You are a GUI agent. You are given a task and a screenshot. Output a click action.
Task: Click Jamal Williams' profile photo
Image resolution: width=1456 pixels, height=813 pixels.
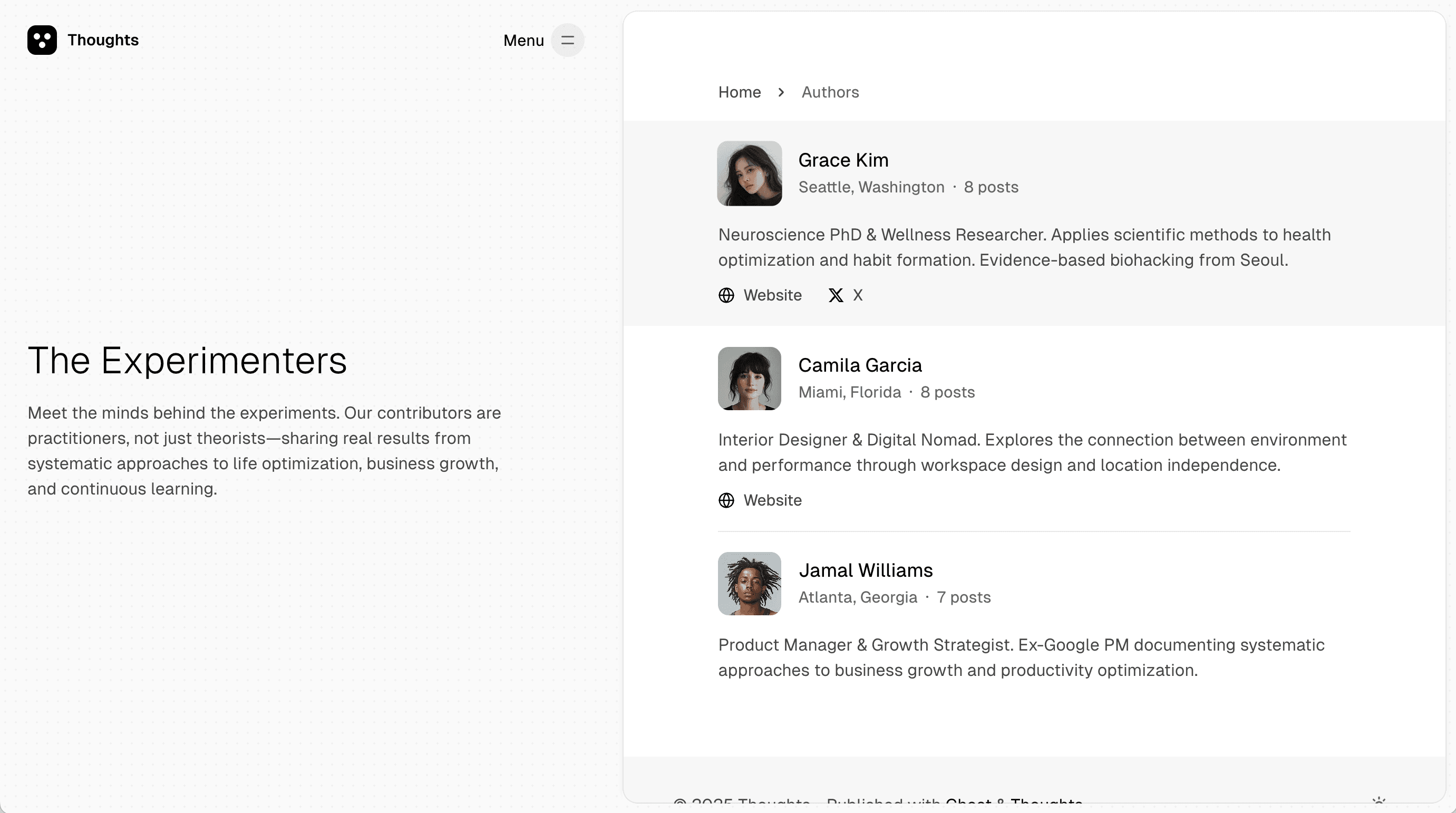coord(749,584)
